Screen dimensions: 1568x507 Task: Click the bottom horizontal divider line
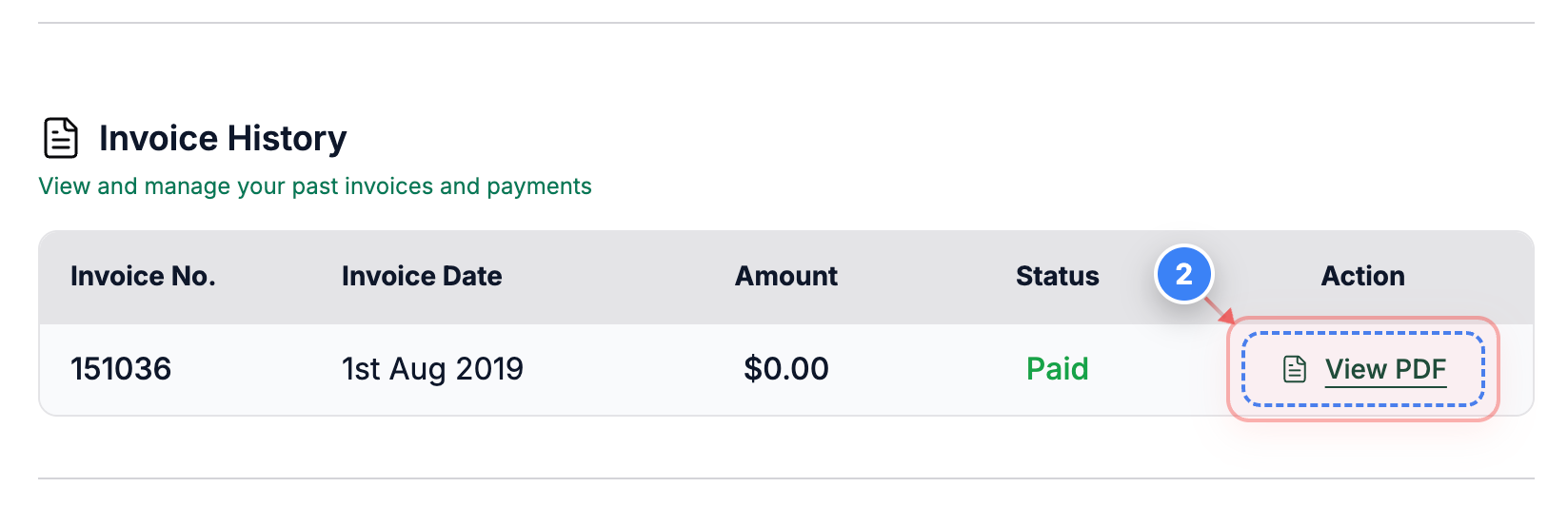point(785,478)
